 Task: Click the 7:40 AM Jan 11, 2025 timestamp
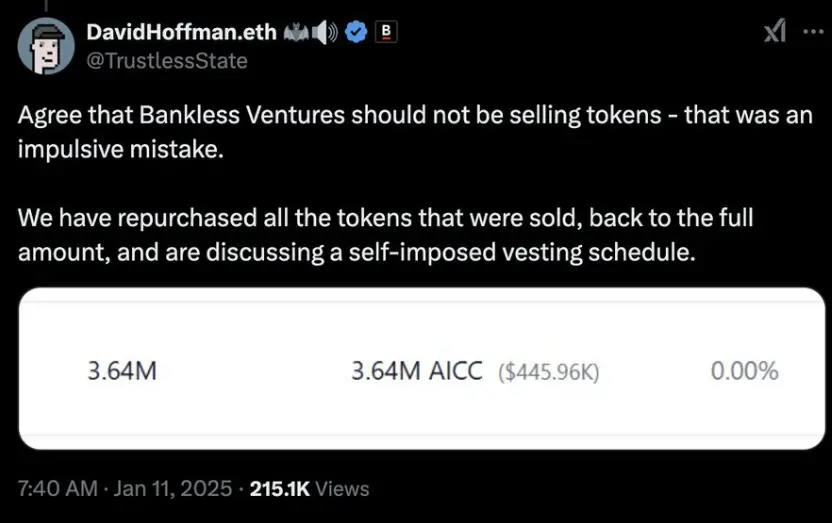coord(123,489)
